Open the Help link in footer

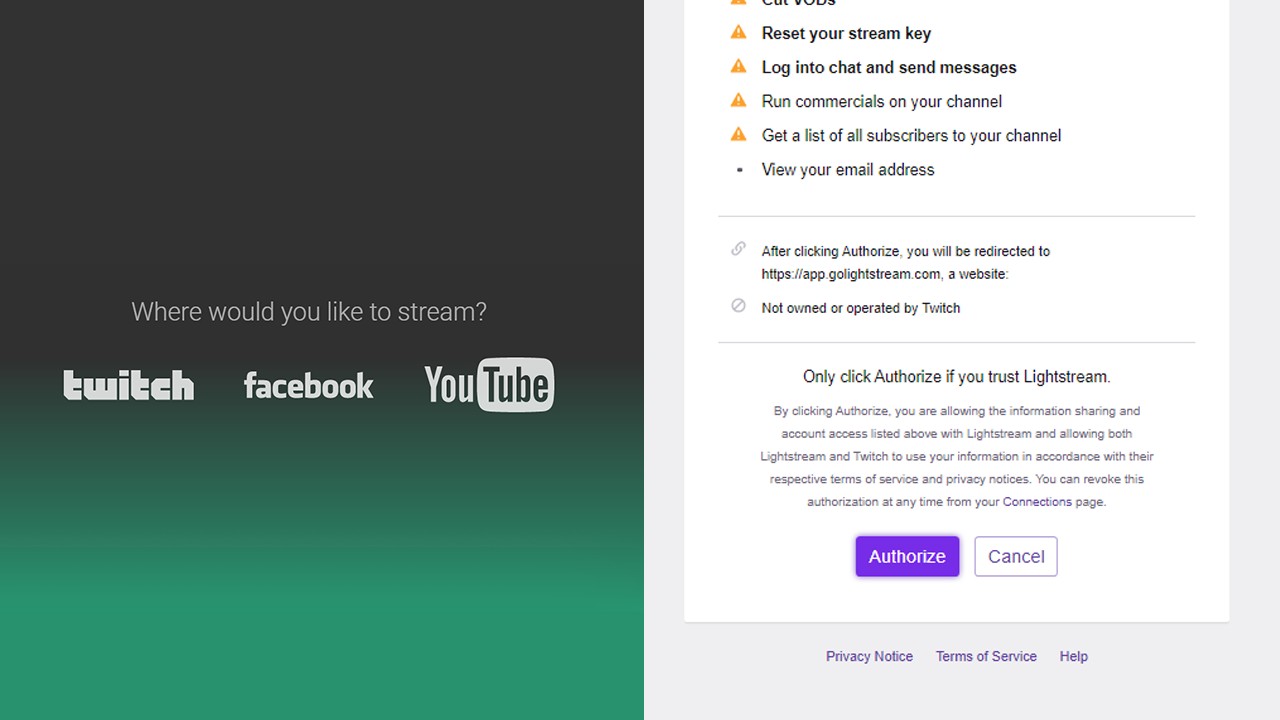pos(1074,656)
